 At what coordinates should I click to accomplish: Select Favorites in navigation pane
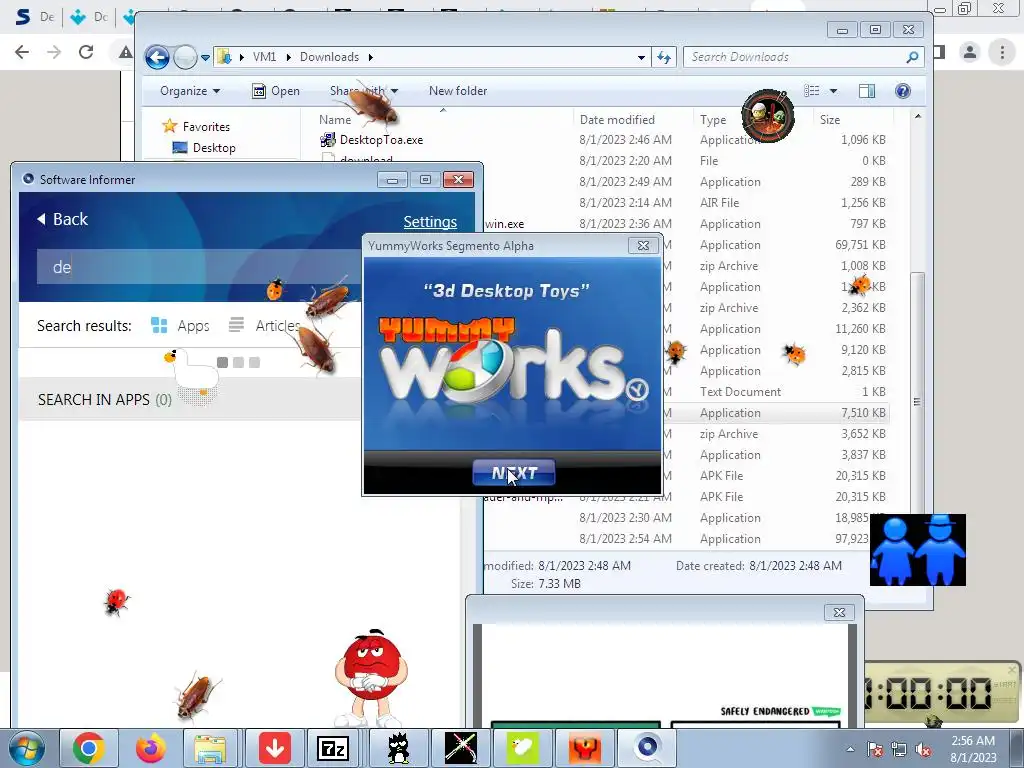coord(206,127)
